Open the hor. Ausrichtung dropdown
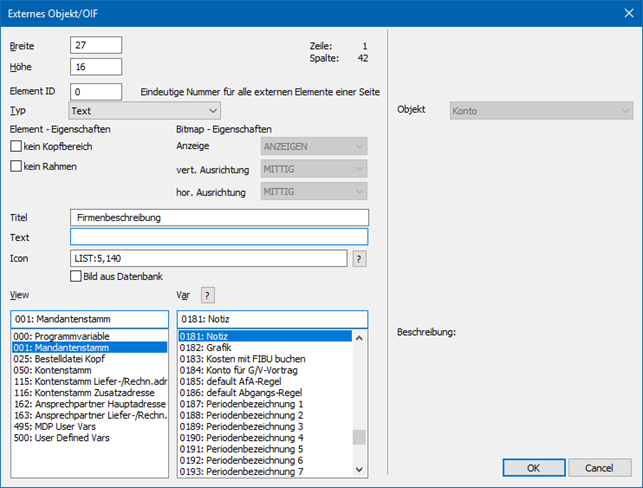This screenshot has height=488, width=643. 313,191
